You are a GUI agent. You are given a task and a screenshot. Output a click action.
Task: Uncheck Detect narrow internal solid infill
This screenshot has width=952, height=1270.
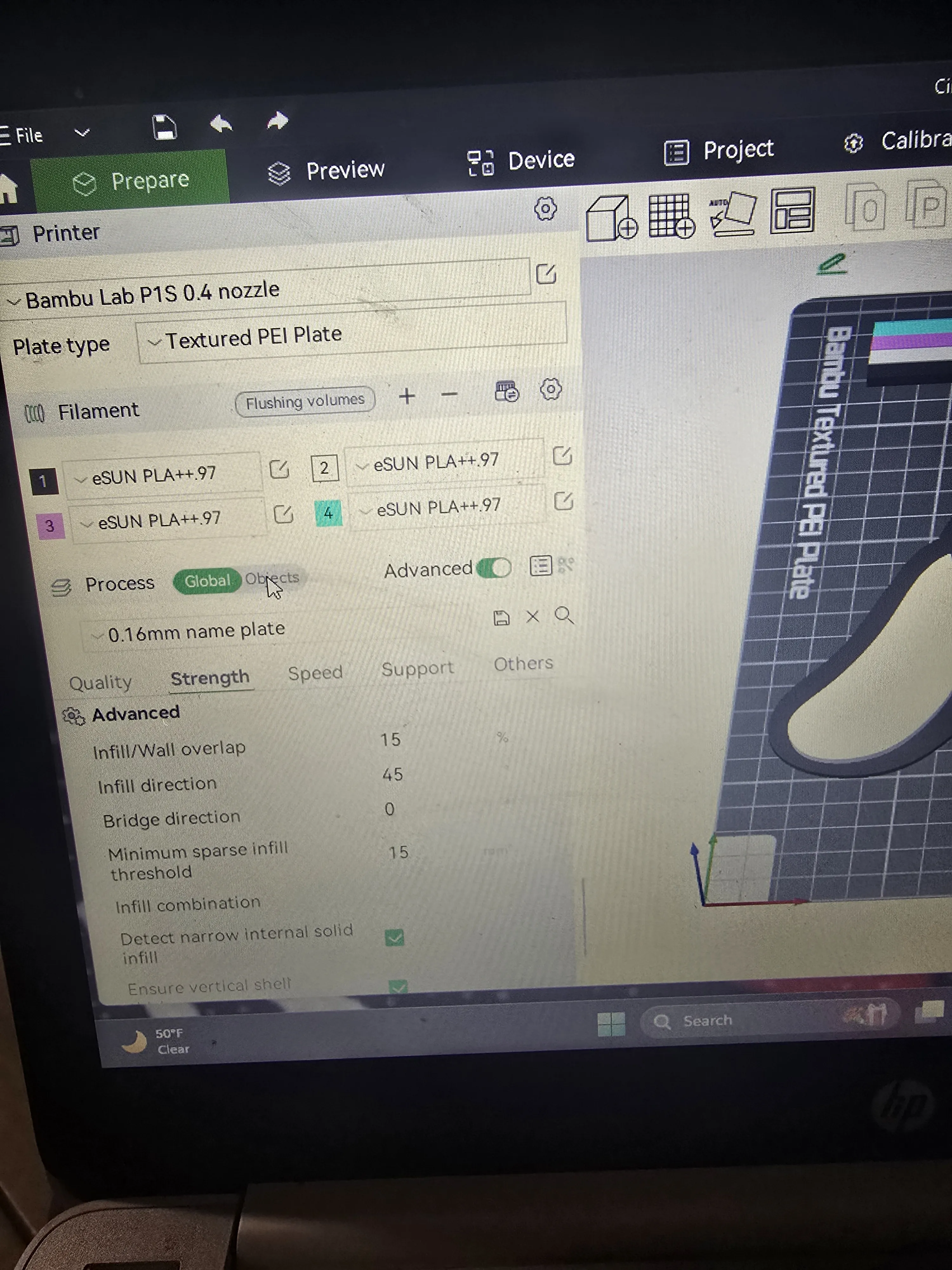[x=394, y=938]
